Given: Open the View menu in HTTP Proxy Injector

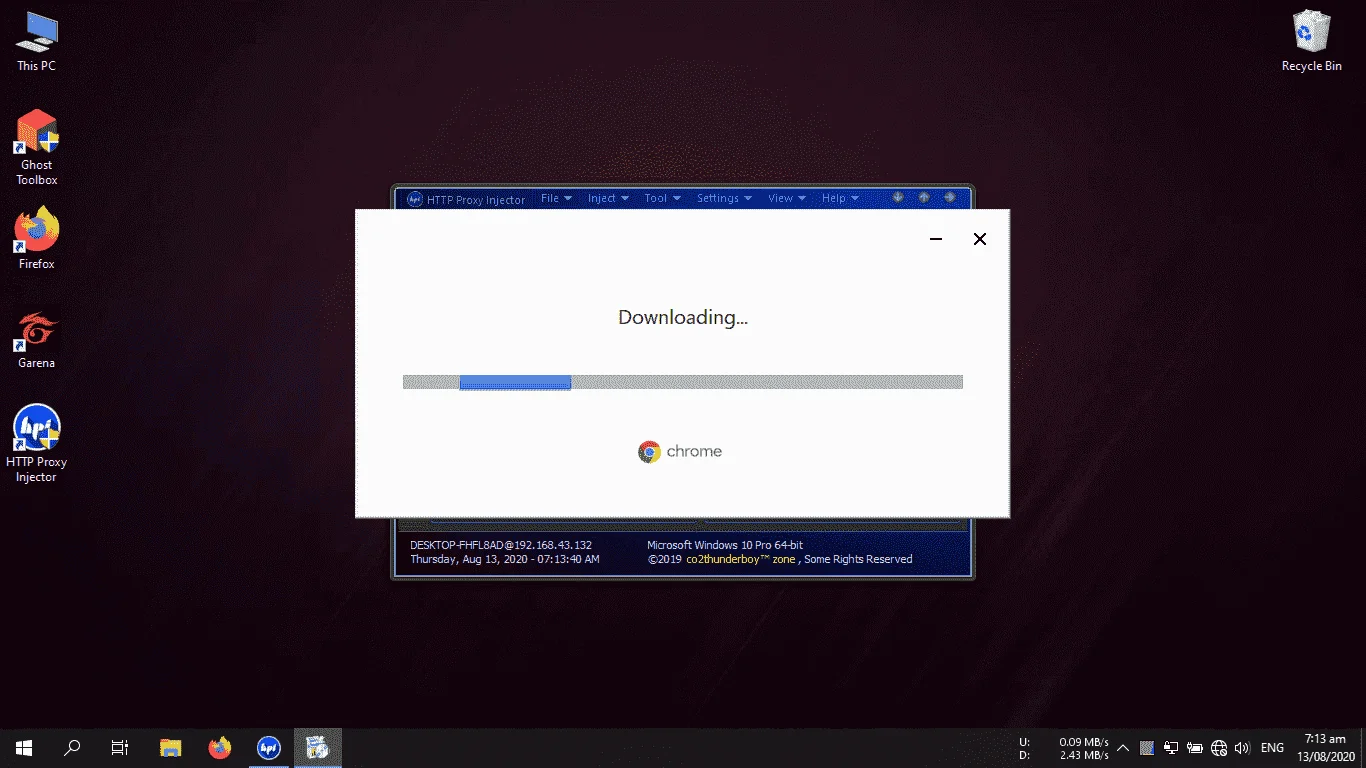Looking at the screenshot, I should pos(787,198).
